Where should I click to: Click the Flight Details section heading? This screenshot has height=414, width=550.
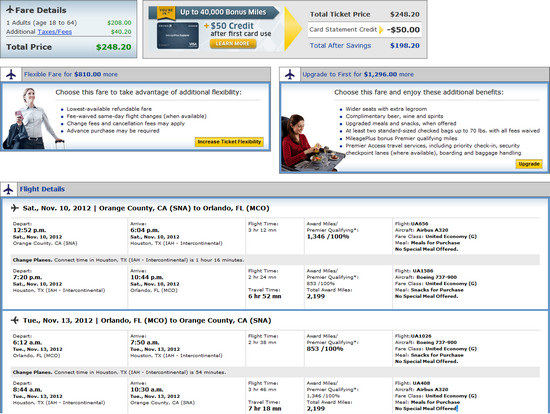point(42,189)
